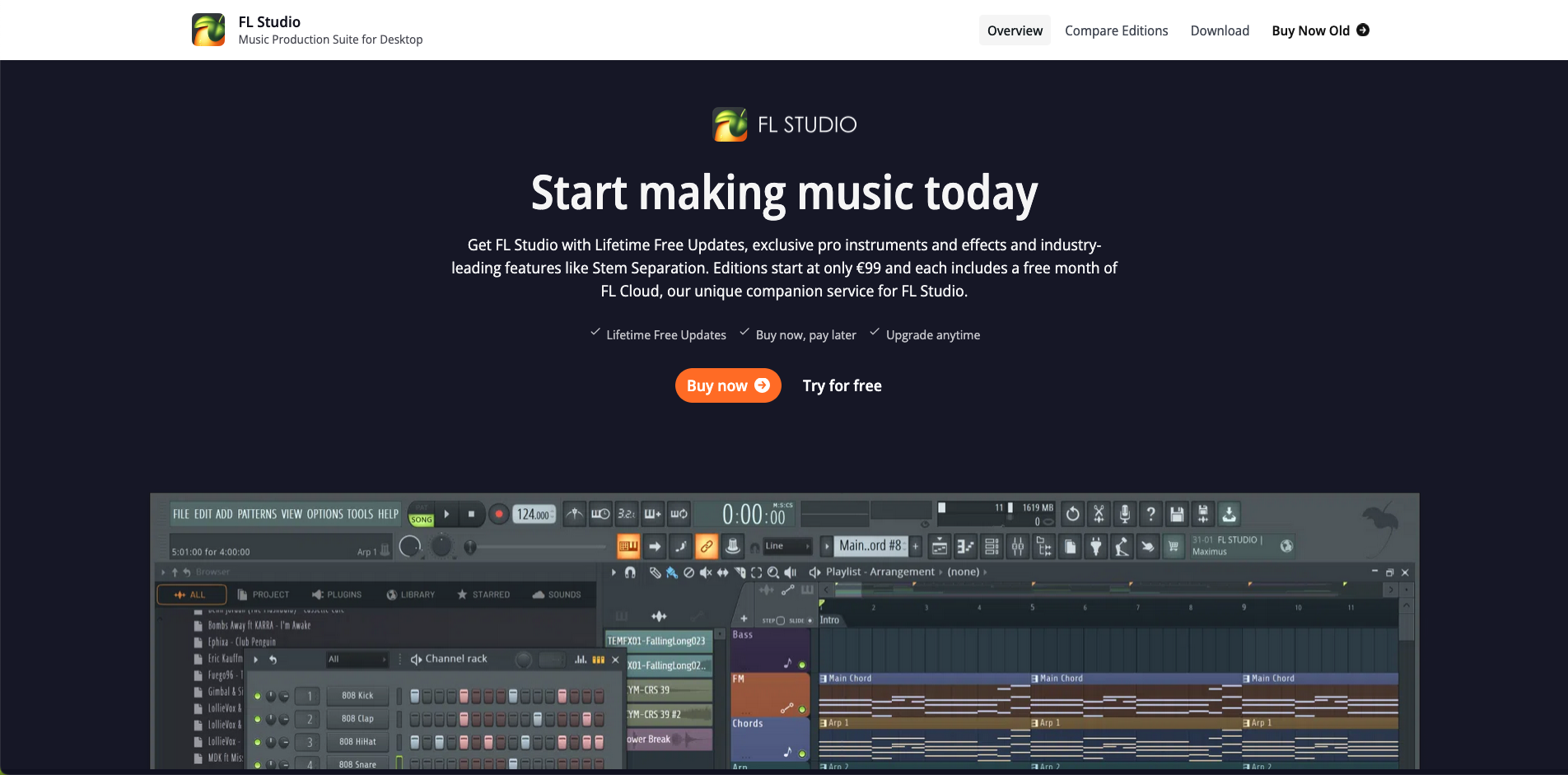Expand the Browser menu arrow

click(163, 572)
